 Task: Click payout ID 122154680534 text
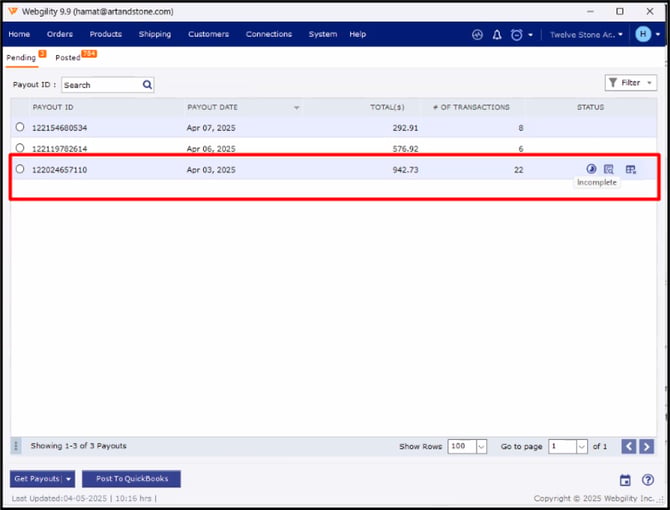click(x=60, y=128)
